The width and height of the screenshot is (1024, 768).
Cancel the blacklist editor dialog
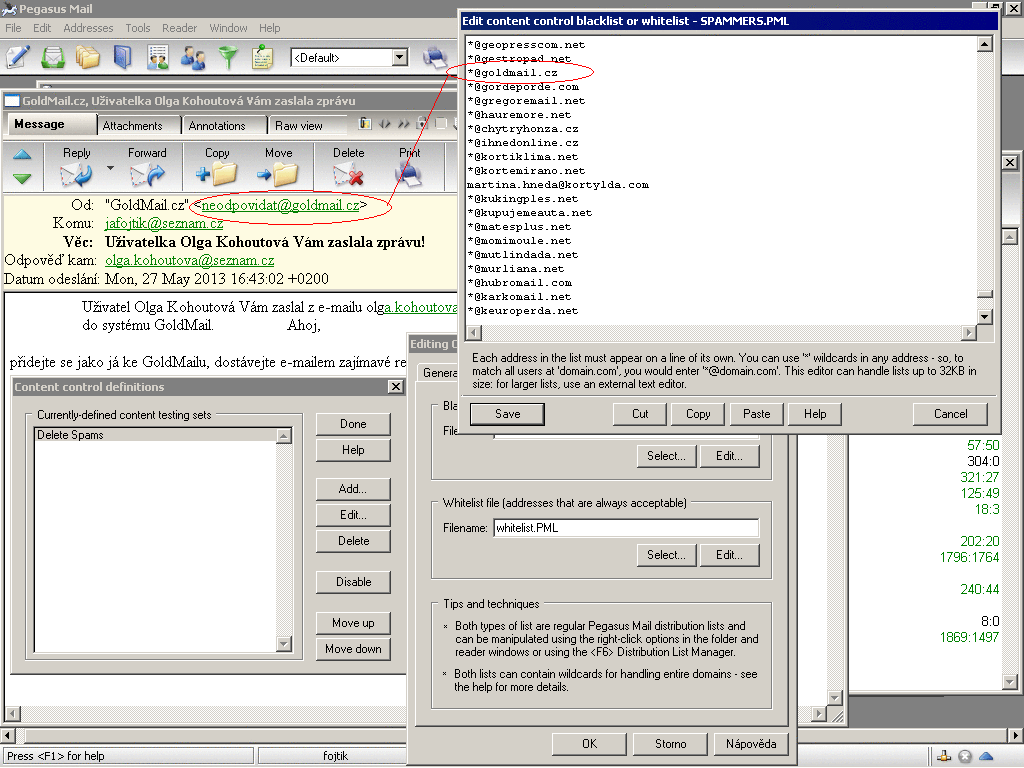click(x=950, y=413)
